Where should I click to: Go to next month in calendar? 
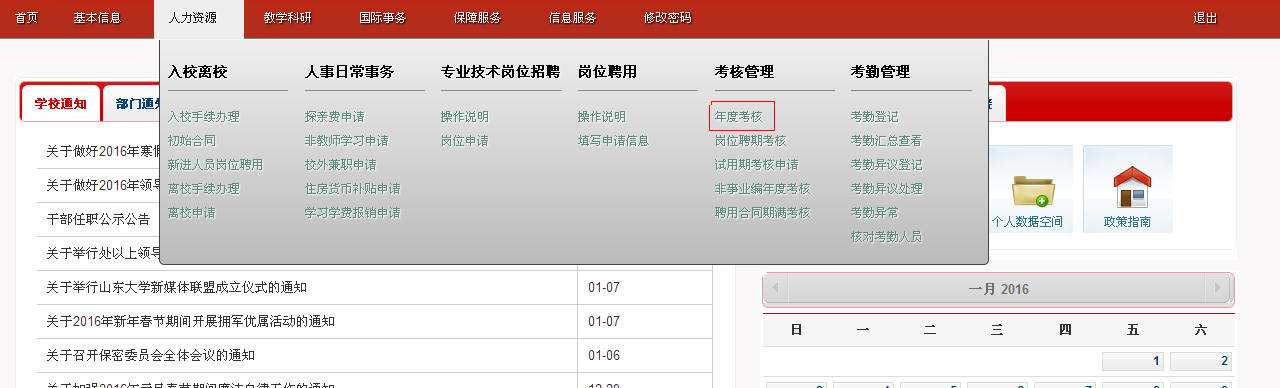point(1217,289)
